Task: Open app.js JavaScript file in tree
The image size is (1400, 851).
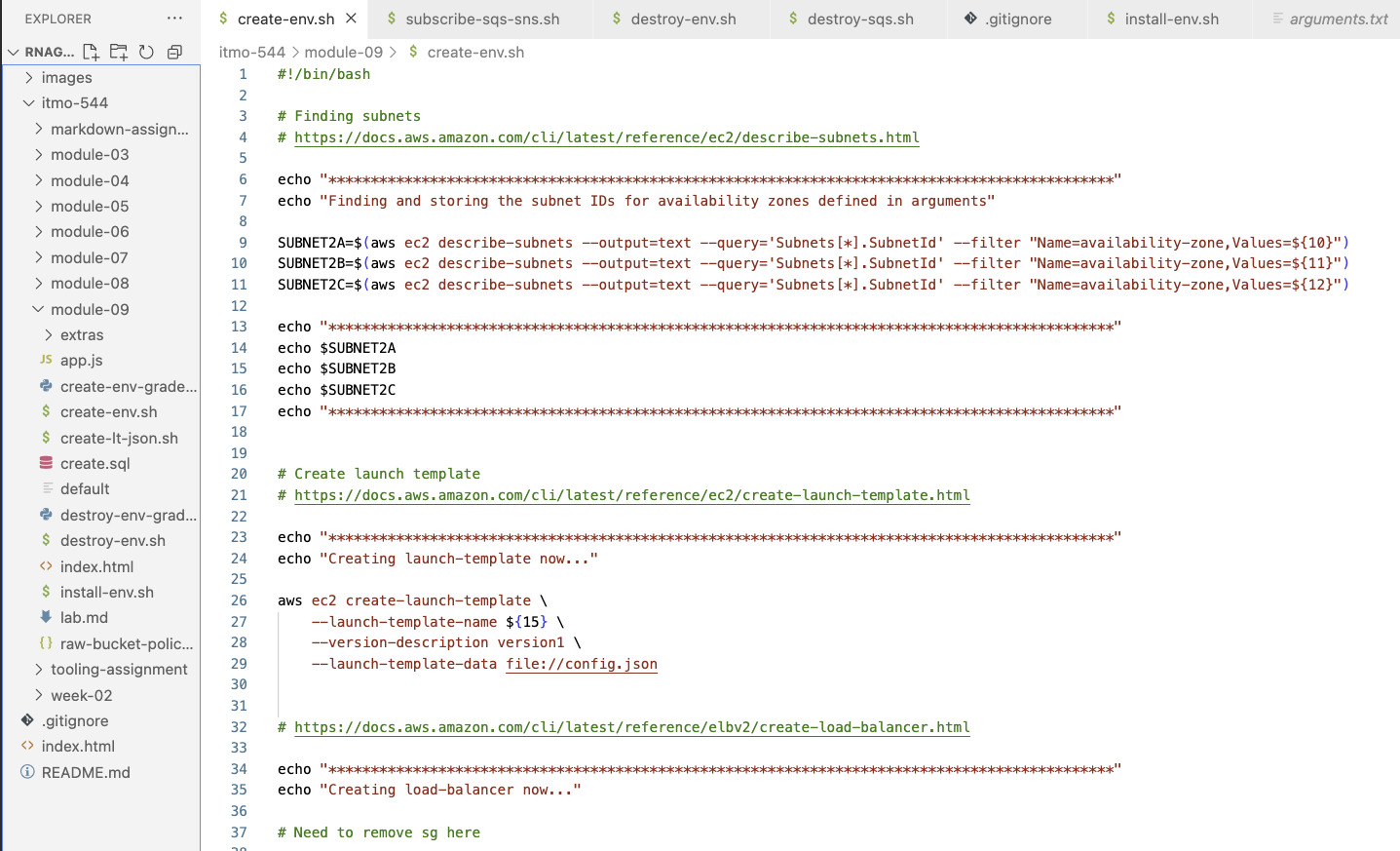Action: pos(81,360)
